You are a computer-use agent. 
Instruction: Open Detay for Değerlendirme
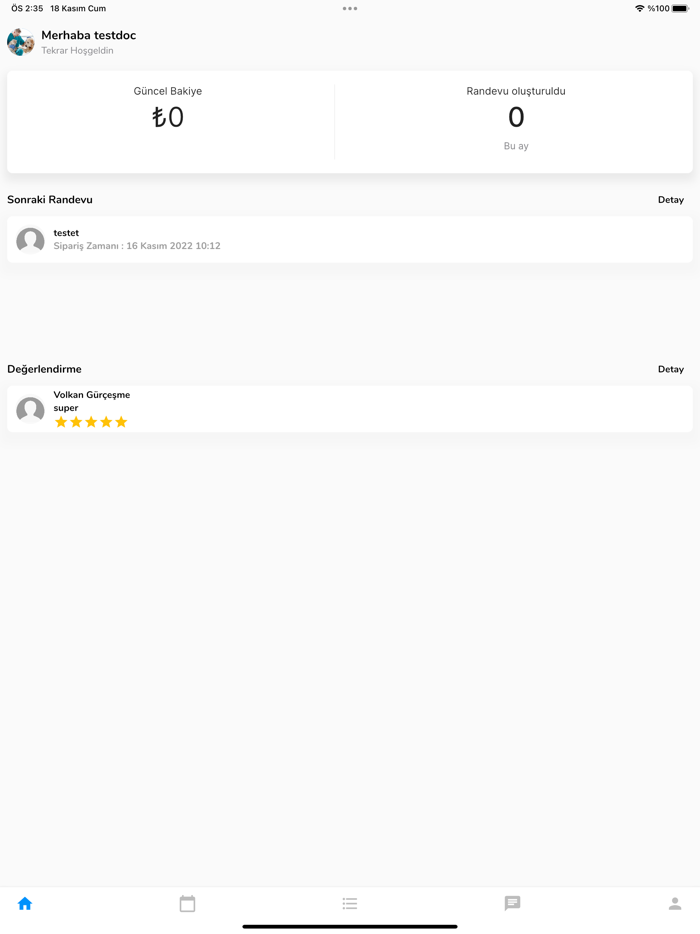pyautogui.click(x=670, y=369)
